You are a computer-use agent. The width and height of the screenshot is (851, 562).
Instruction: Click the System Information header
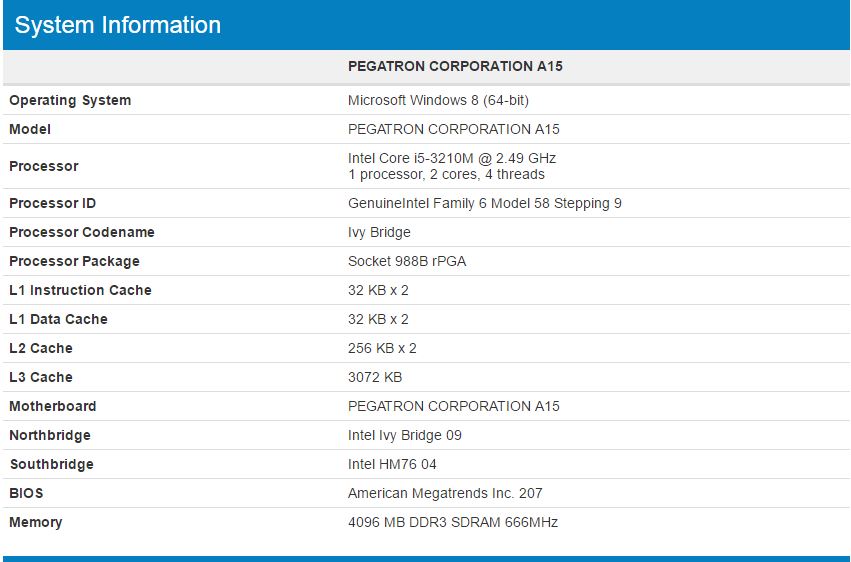pos(118,25)
